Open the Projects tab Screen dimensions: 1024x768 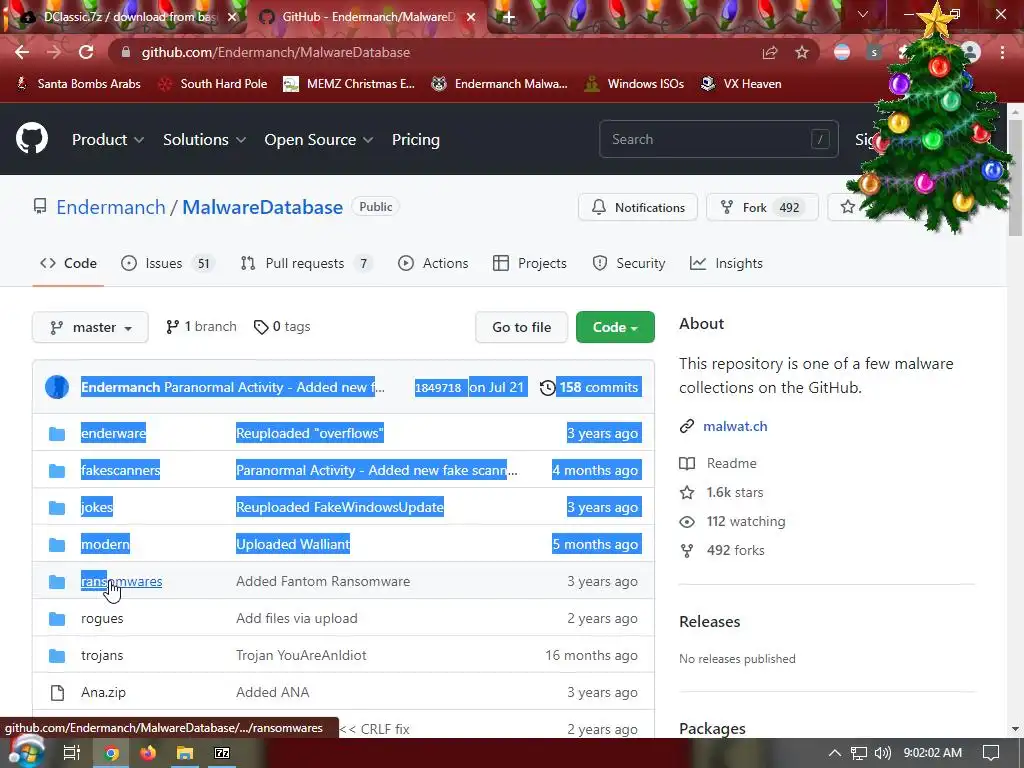[530, 263]
